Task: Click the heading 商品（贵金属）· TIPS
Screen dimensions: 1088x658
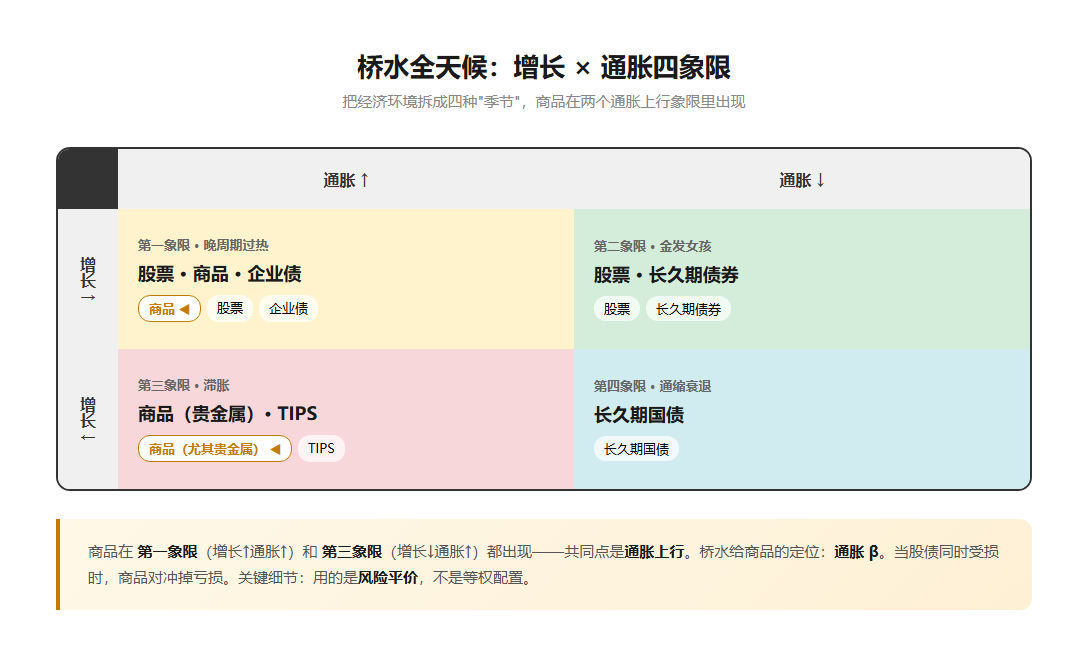Action: pos(228,414)
